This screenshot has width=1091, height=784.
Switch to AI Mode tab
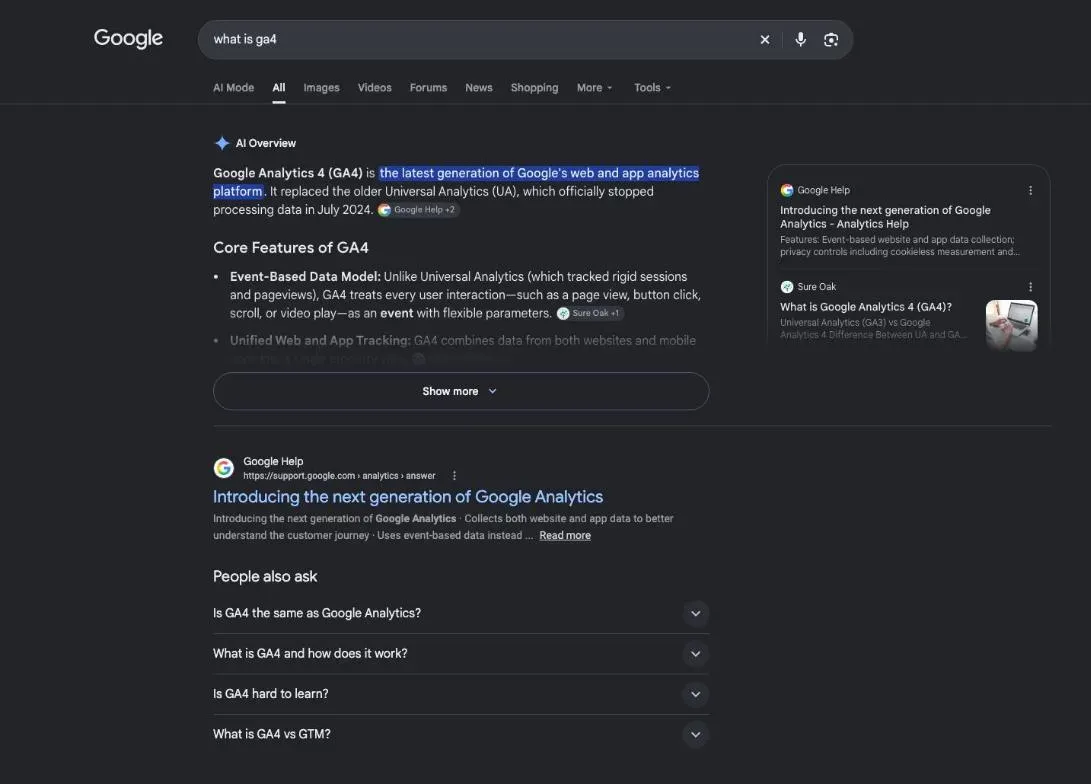point(233,88)
